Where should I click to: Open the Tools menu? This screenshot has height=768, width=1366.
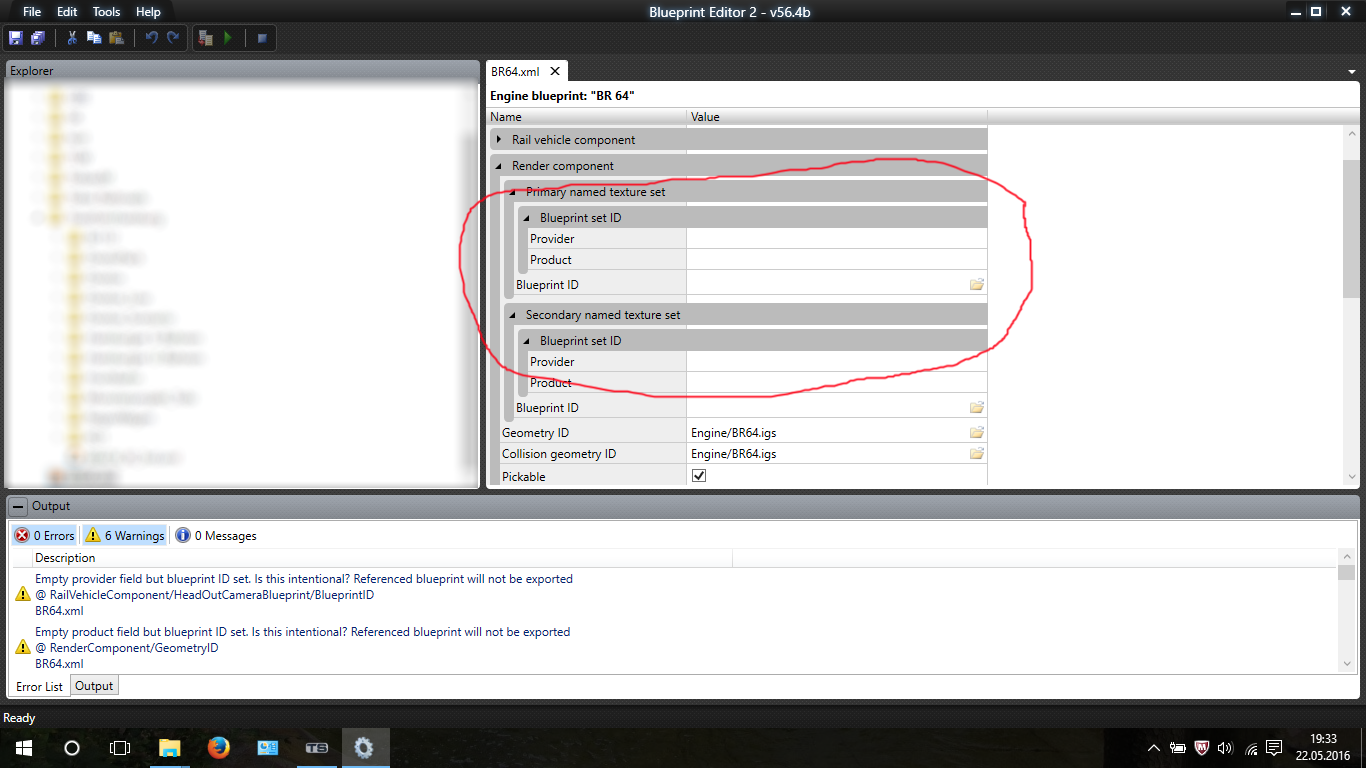click(106, 12)
